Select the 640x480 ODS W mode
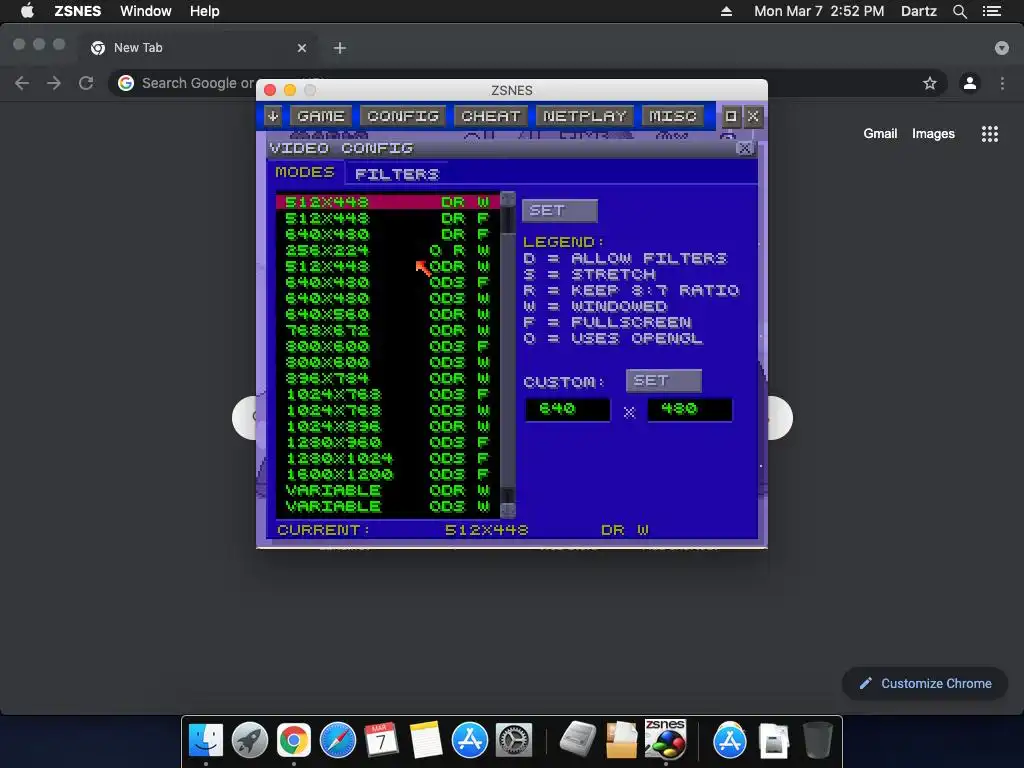 [388, 298]
